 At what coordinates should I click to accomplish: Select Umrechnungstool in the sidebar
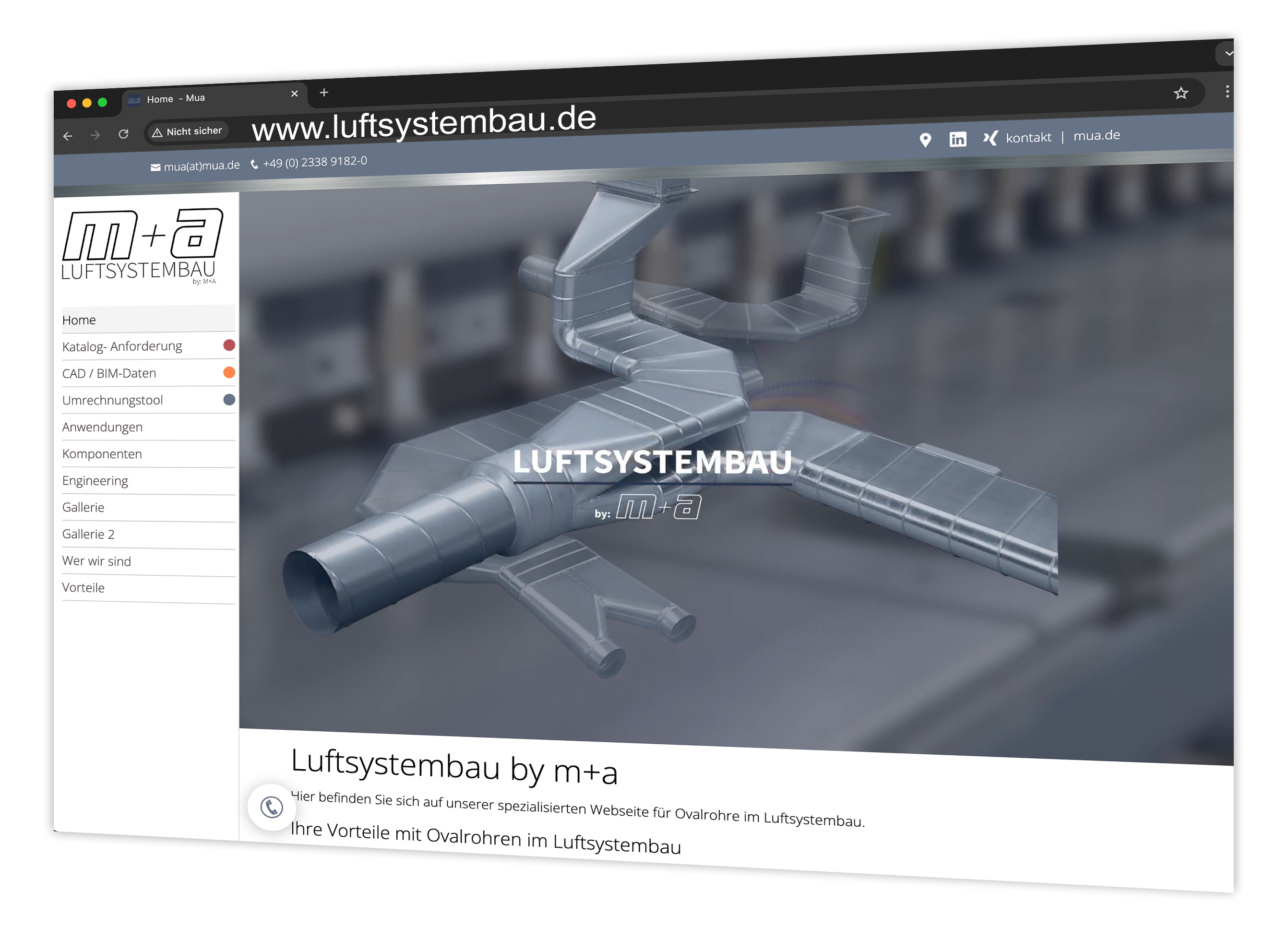click(112, 400)
